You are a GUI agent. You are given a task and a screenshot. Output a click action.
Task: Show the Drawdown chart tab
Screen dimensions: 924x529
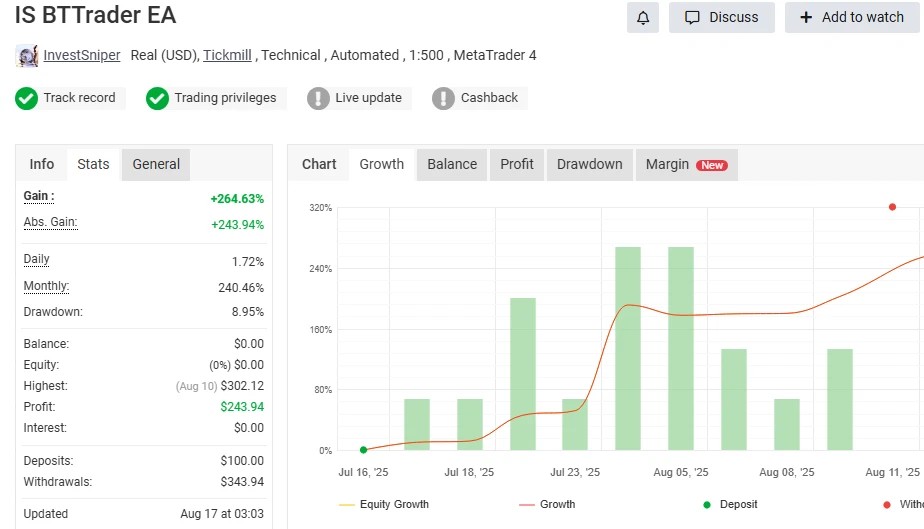pyautogui.click(x=589, y=164)
